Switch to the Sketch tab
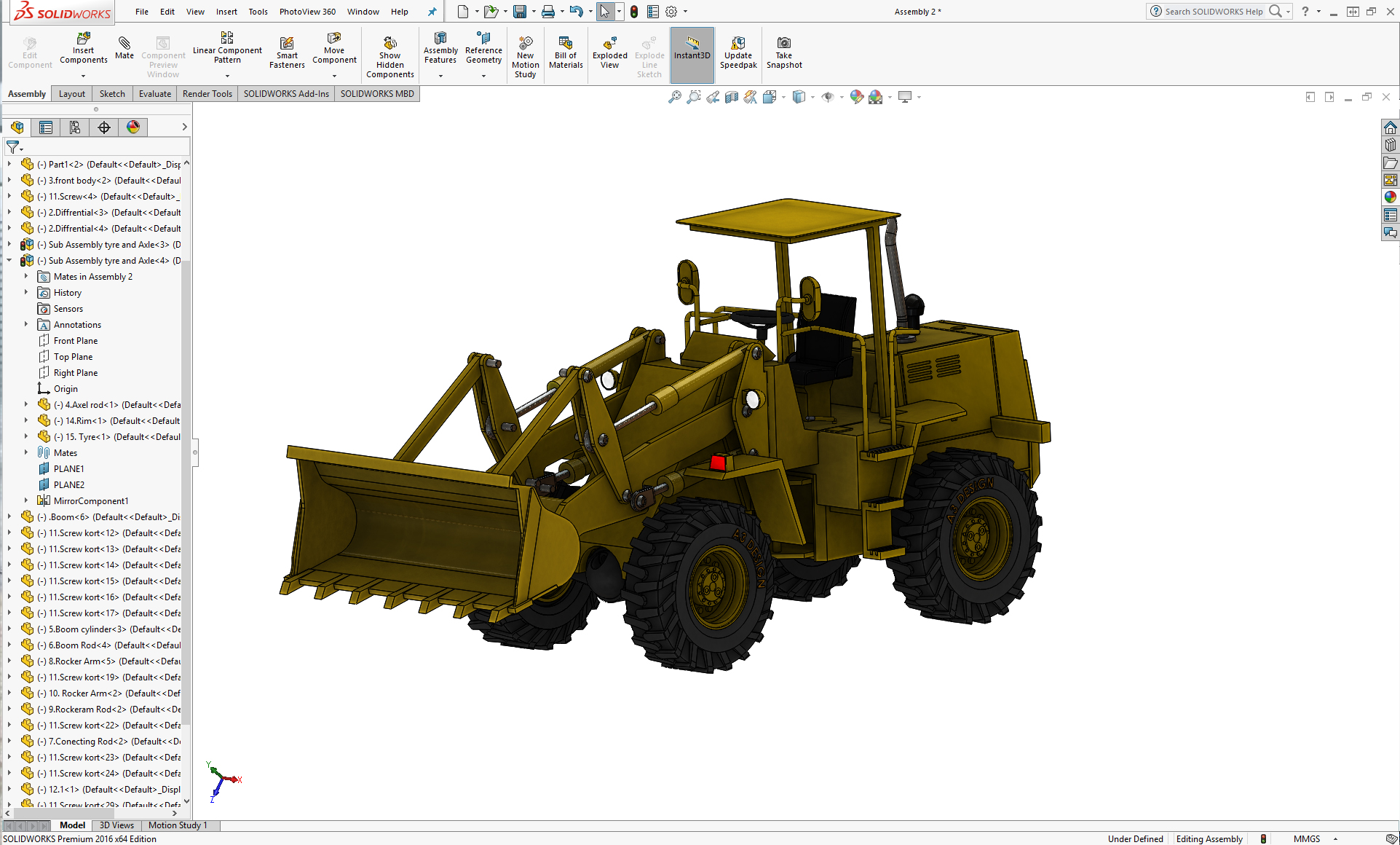1400x845 pixels. [112, 94]
